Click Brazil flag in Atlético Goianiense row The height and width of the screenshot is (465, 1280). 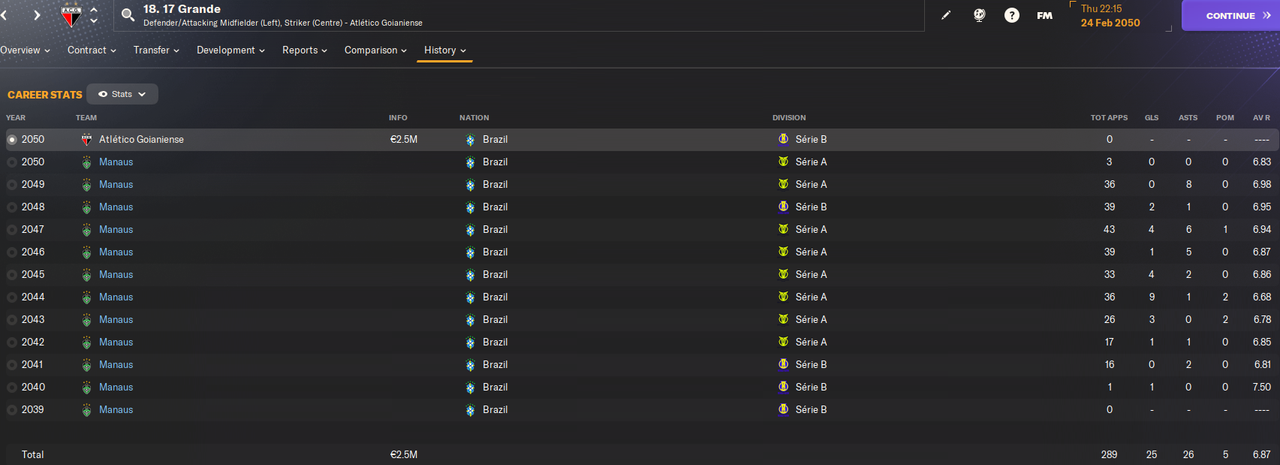[470, 140]
